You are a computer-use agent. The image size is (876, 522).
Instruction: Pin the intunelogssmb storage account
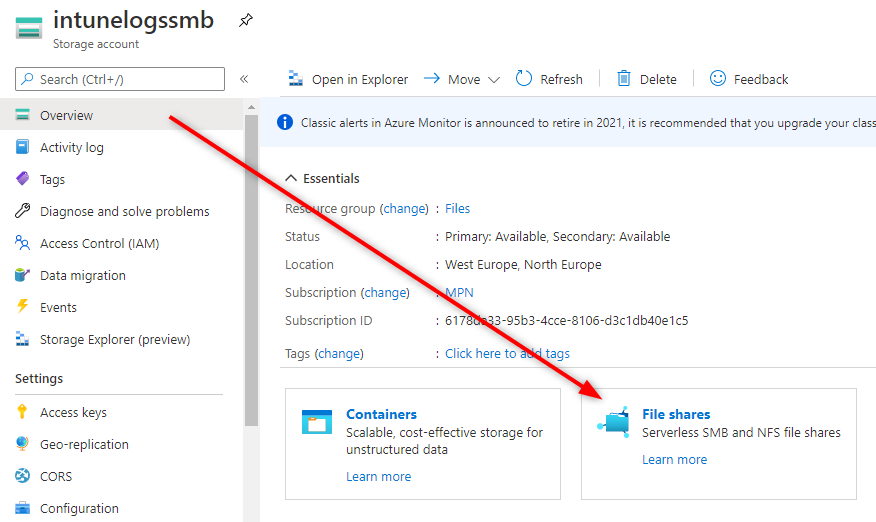pos(245,21)
